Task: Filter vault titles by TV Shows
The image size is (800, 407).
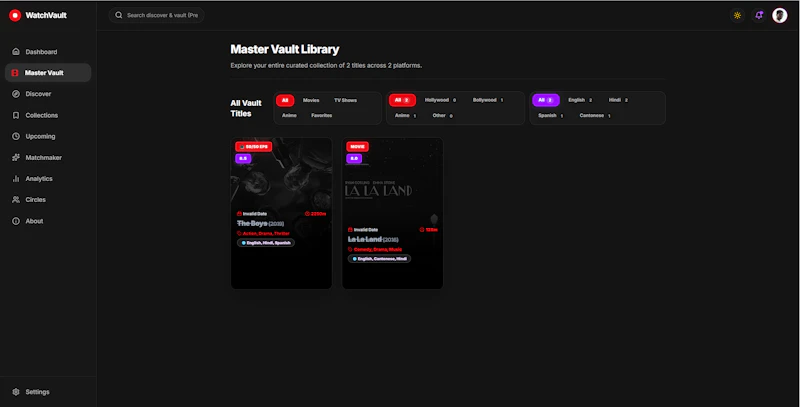Action: [x=345, y=100]
